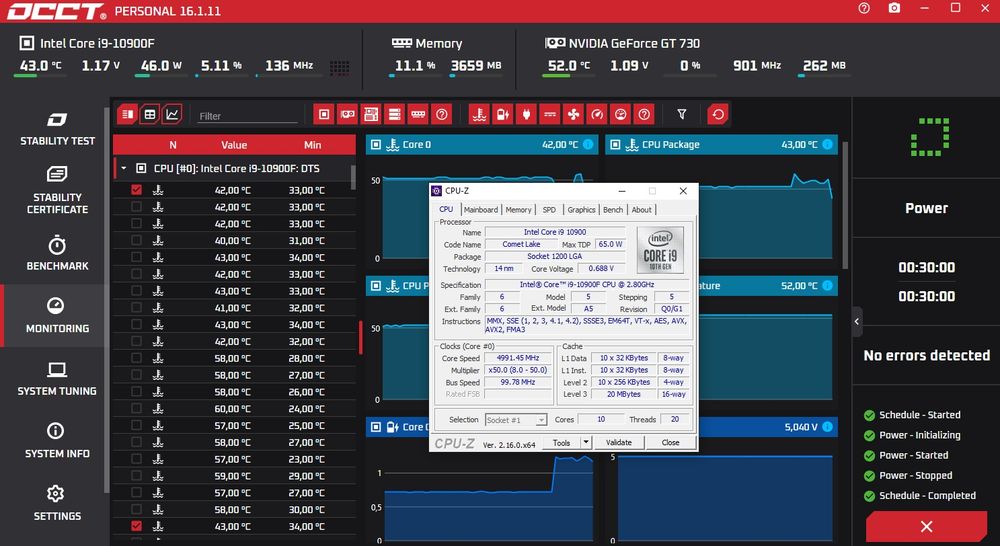Toggle fan sensor type filter
Viewport: 1000px width, 546px height.
[573, 115]
